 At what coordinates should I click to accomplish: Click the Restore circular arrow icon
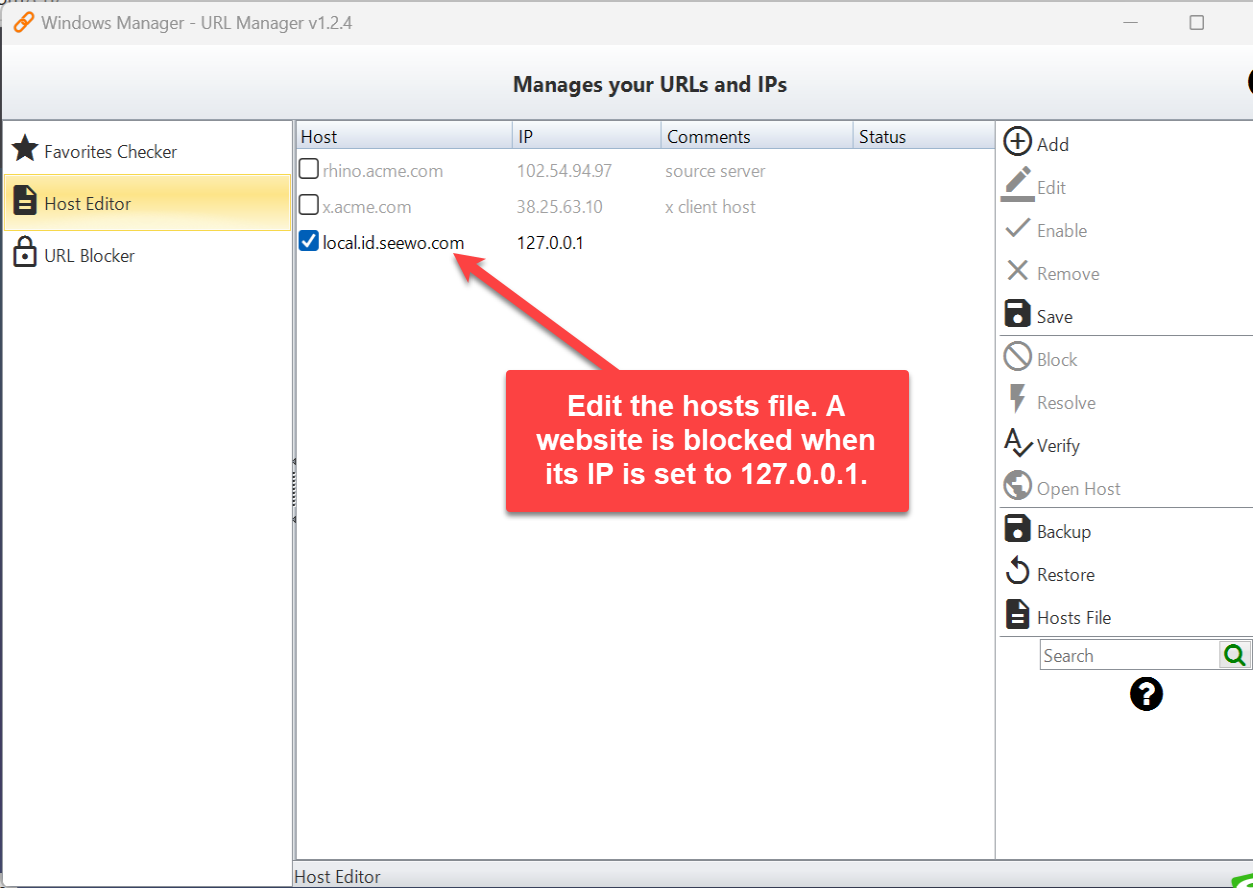pyautogui.click(x=1017, y=572)
